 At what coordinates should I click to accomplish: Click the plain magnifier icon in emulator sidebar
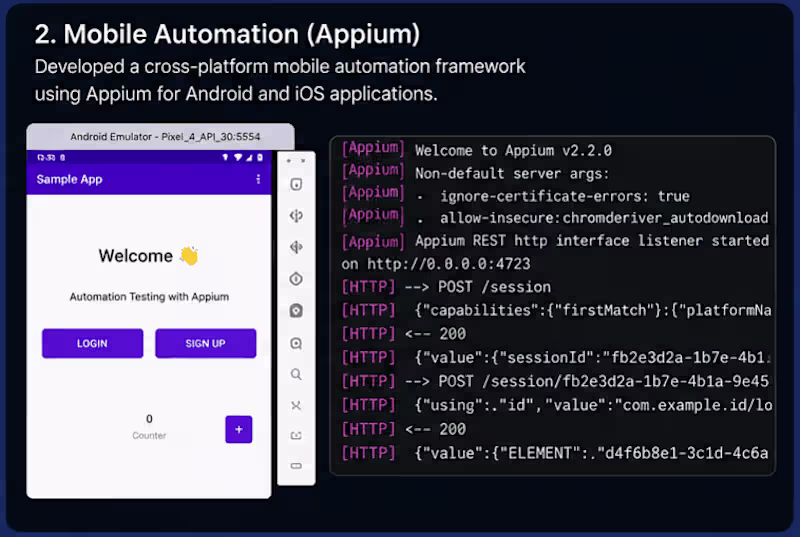(x=296, y=374)
